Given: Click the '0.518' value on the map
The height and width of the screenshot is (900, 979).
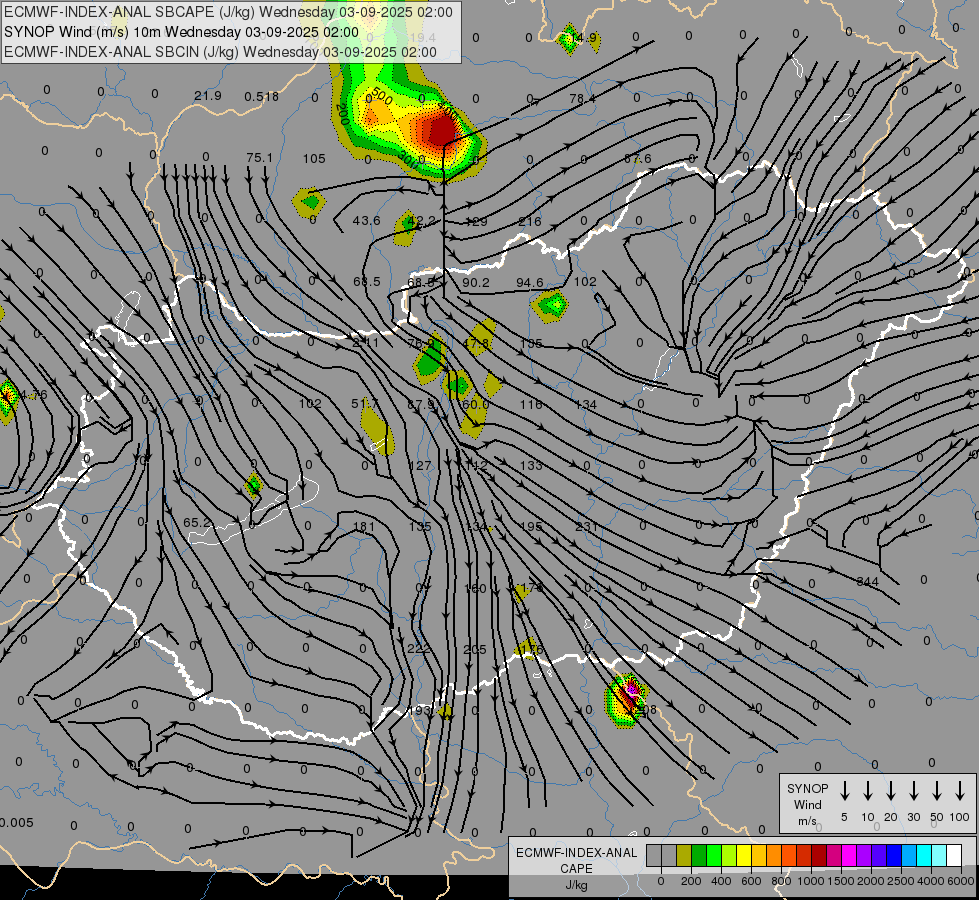Looking at the screenshot, I should [x=262, y=96].
